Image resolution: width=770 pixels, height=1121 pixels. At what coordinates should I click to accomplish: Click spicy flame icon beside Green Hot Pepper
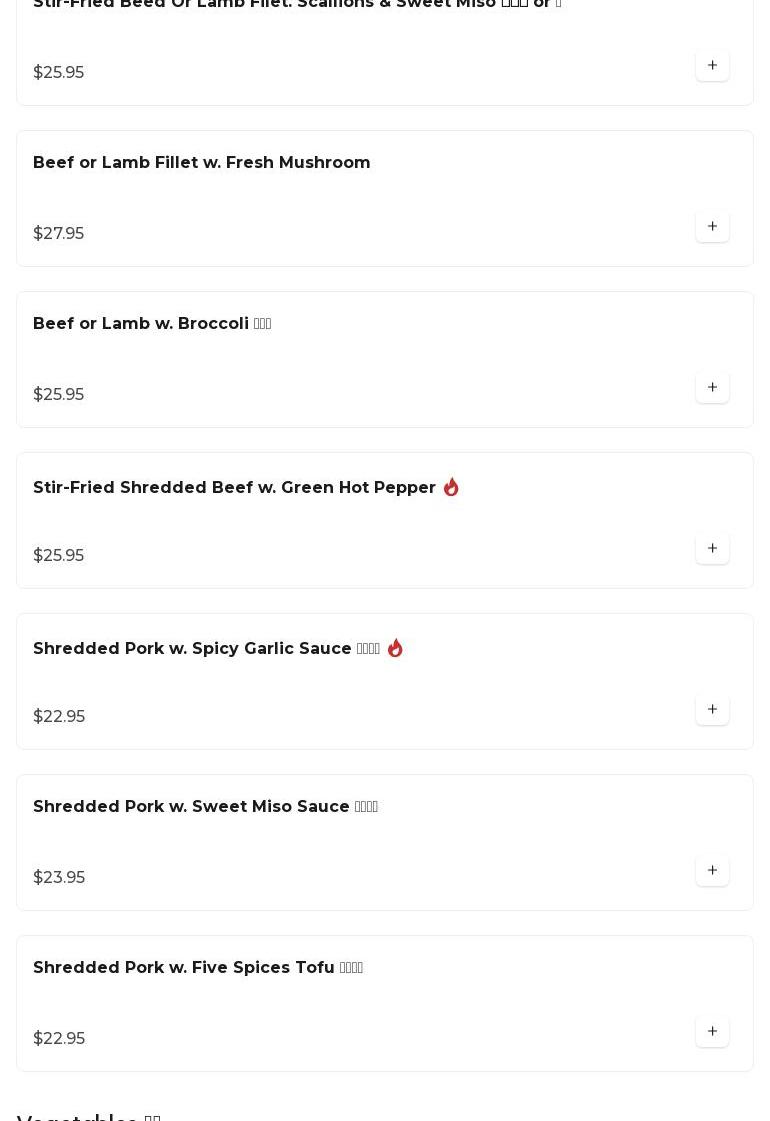pos(451,487)
